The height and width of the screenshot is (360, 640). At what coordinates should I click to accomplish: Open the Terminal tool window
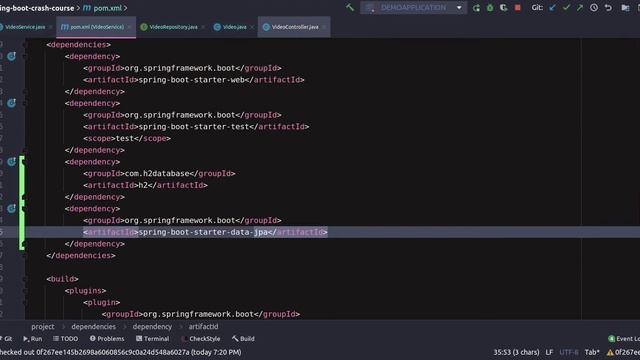(x=152, y=339)
